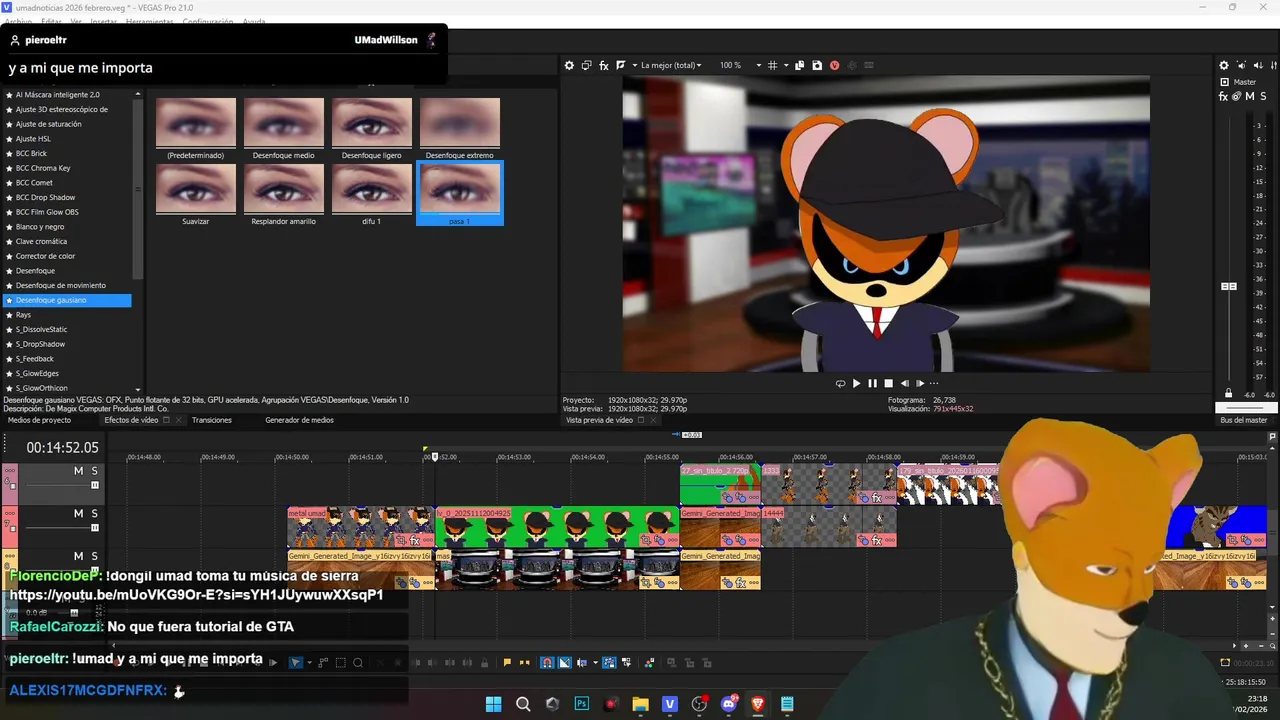Viewport: 1280px width, 720px height.
Task: Click Pause button under preview
Action: [x=872, y=383]
